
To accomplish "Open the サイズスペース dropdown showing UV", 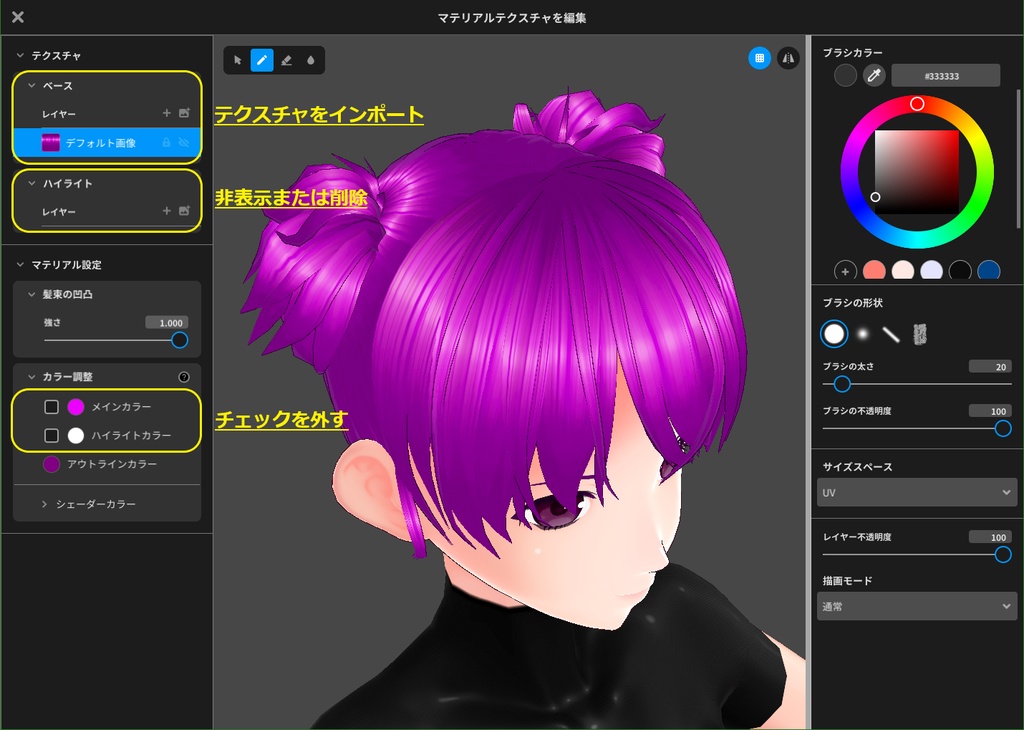I will (917, 492).
